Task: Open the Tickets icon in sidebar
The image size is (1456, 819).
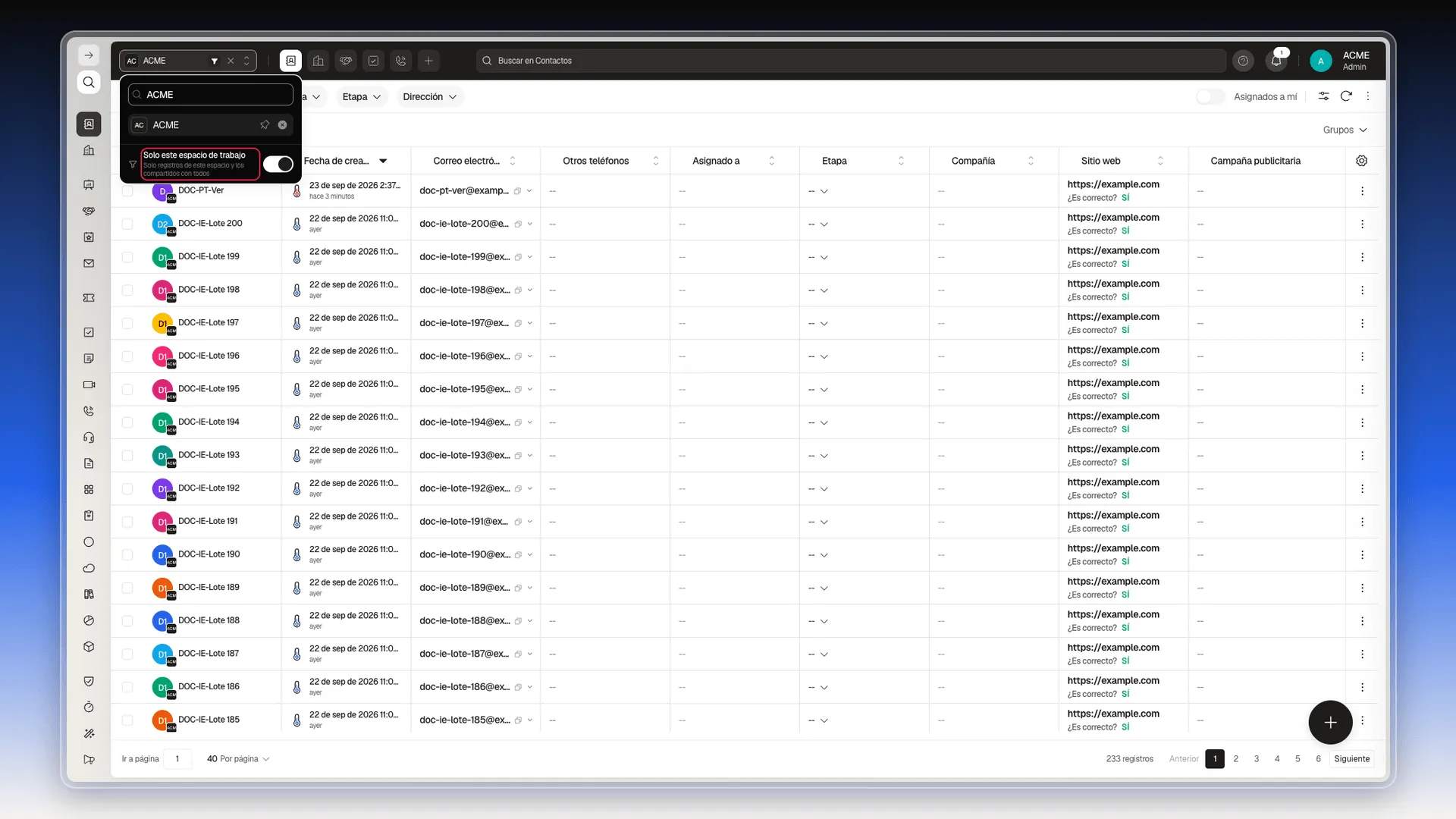Action: pos(89,298)
